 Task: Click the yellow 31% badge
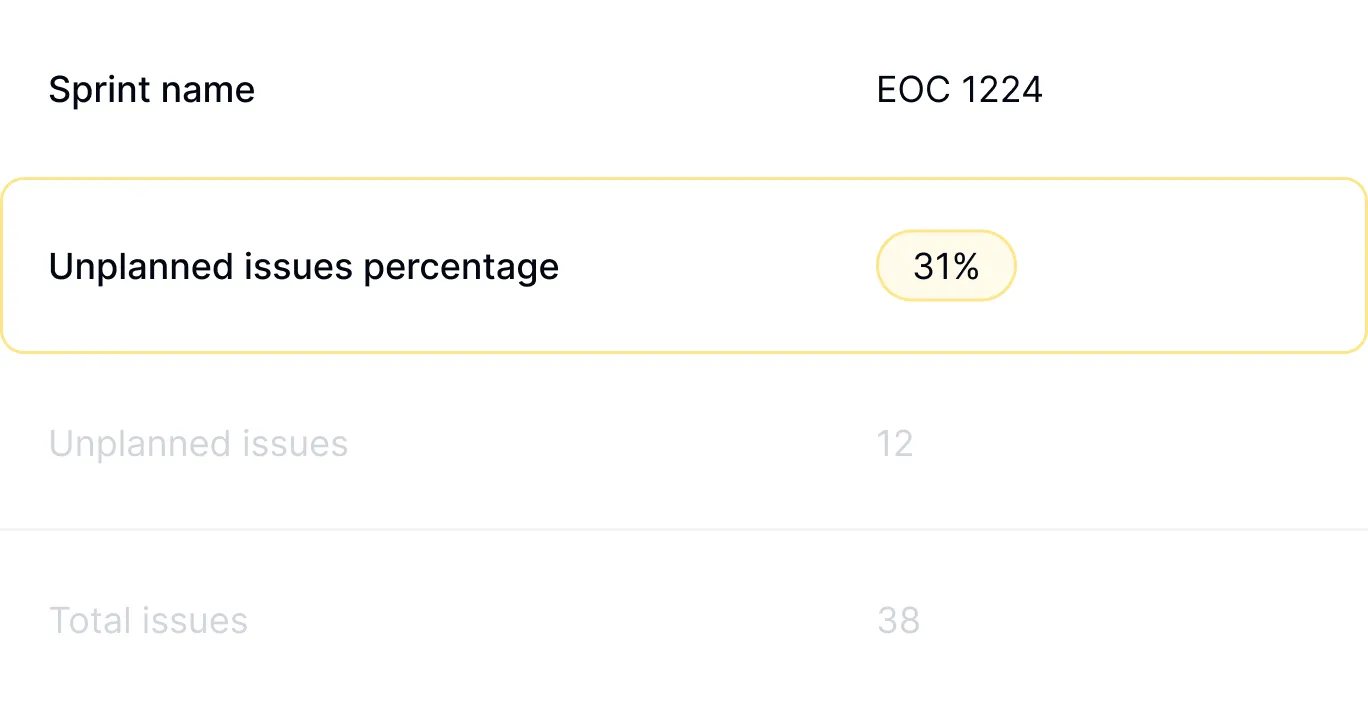[x=946, y=267]
